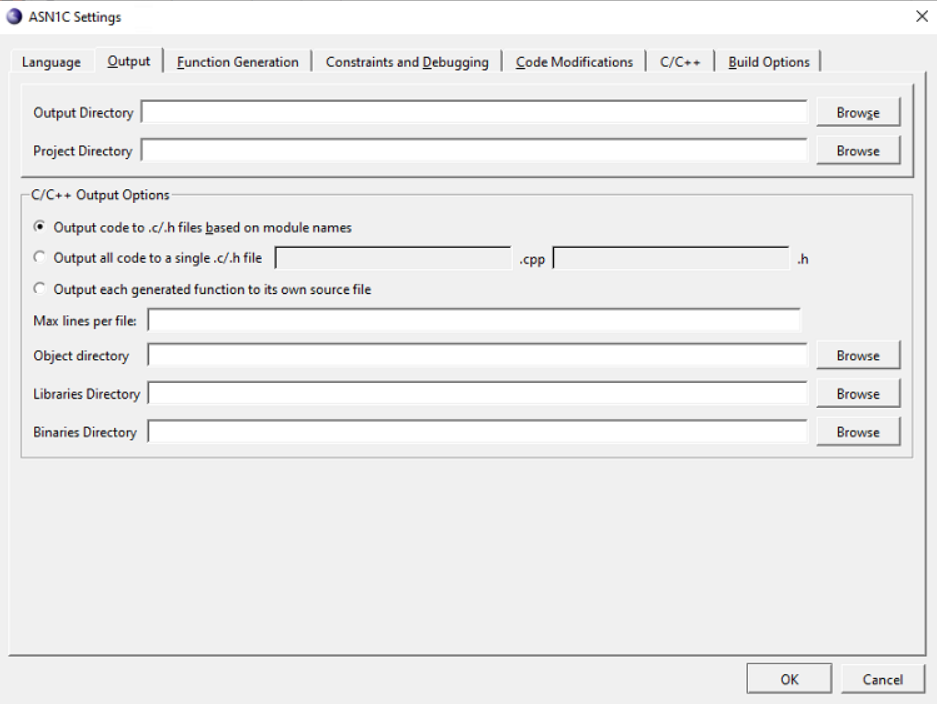This screenshot has height=704, width=937.
Task: Click the single-file .h name field
Action: (671, 258)
